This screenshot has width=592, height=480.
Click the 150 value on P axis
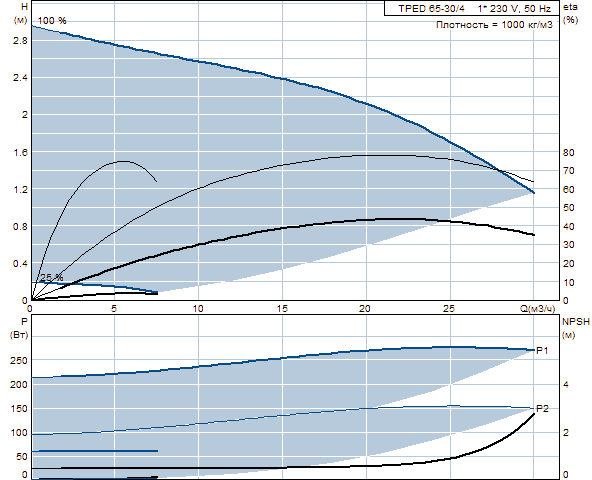pos(19,409)
